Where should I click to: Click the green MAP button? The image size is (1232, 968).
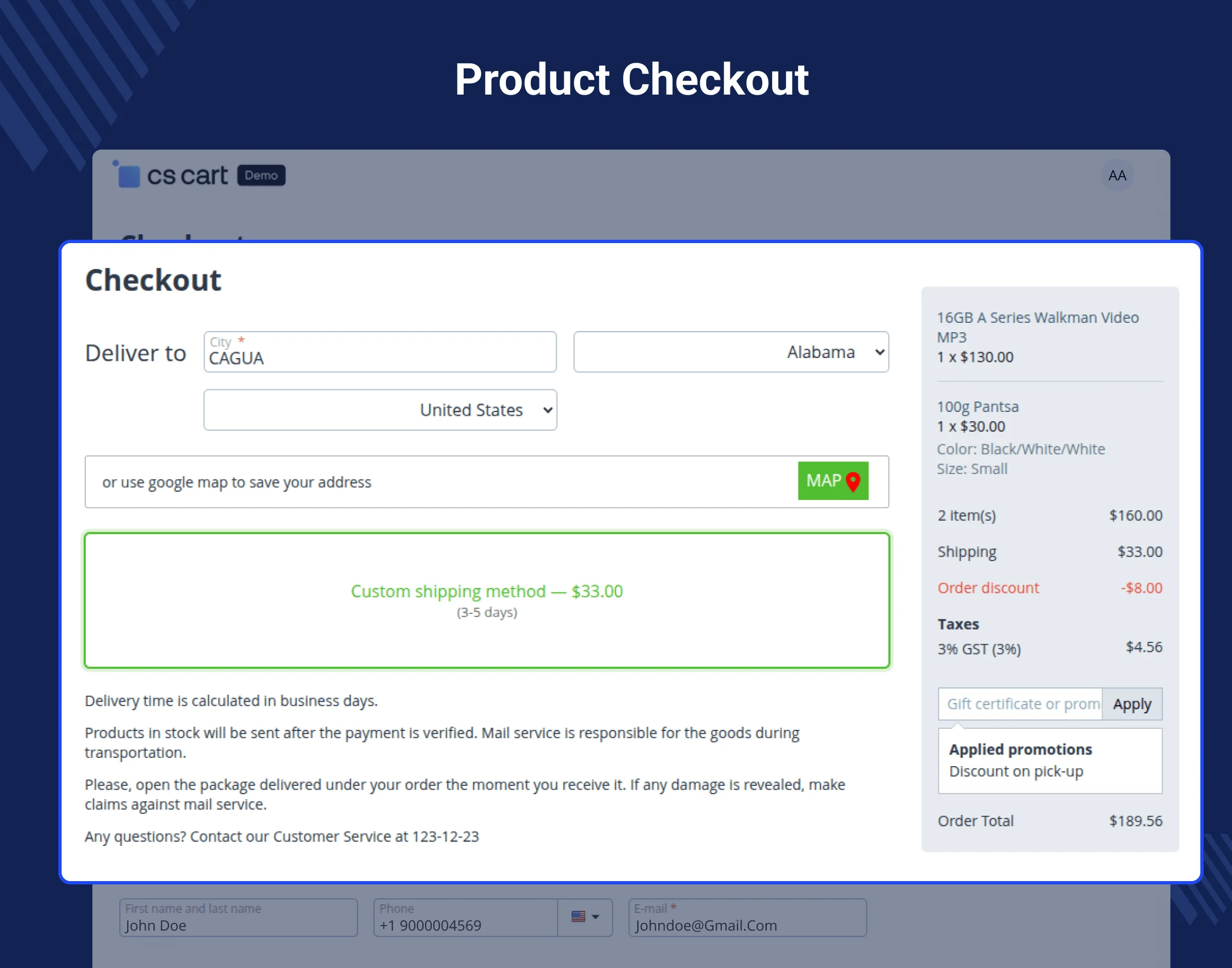[x=833, y=481]
